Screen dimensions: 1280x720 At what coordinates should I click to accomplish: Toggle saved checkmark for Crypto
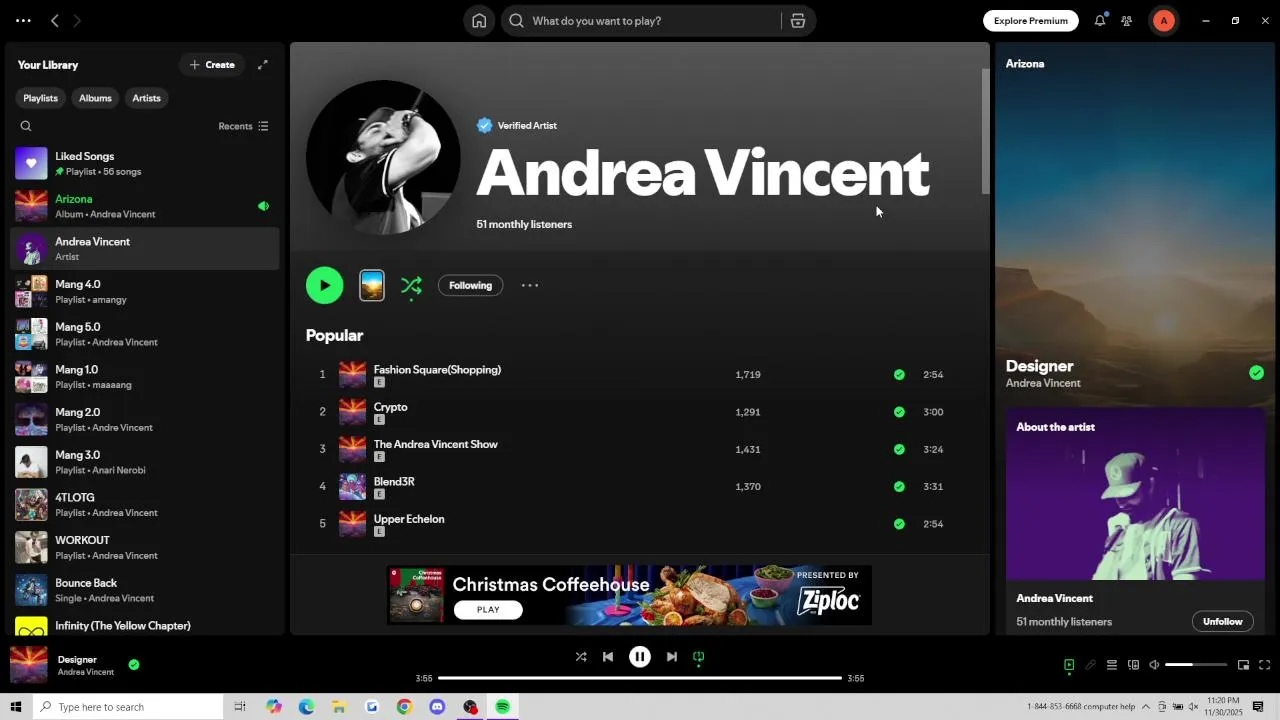(899, 412)
